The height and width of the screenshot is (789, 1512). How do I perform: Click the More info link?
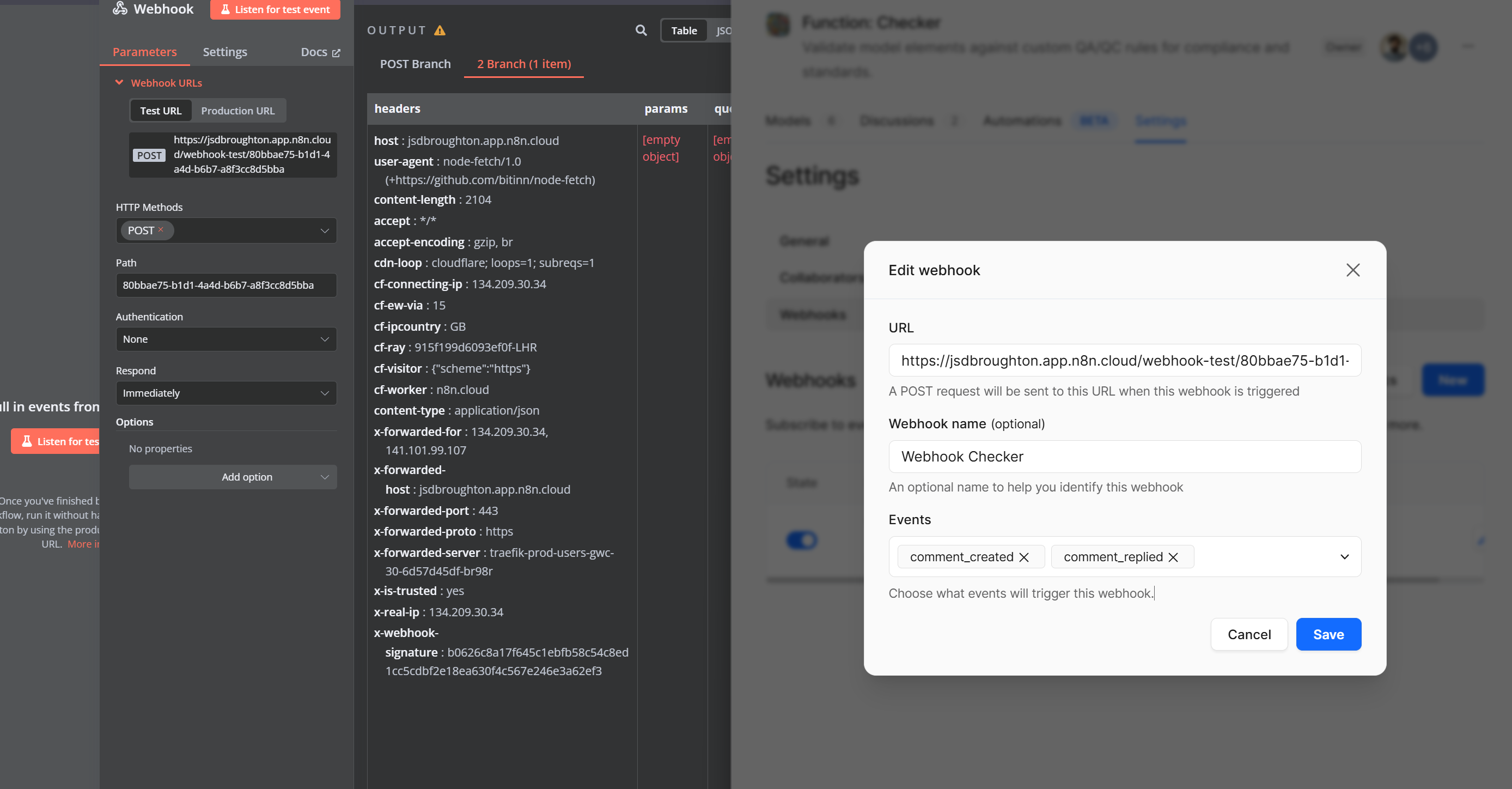click(83, 544)
